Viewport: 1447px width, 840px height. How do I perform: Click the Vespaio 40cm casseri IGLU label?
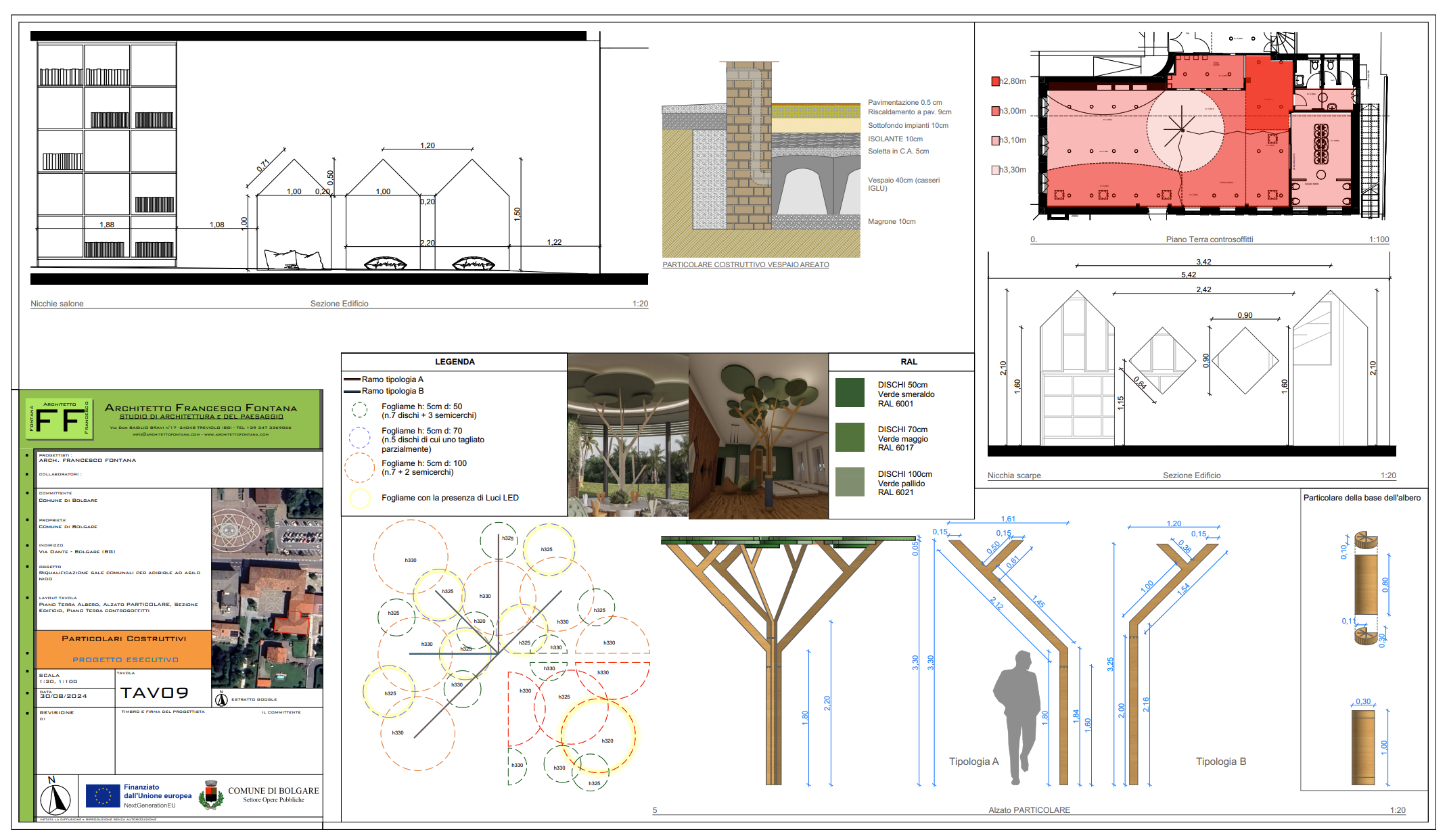click(904, 184)
